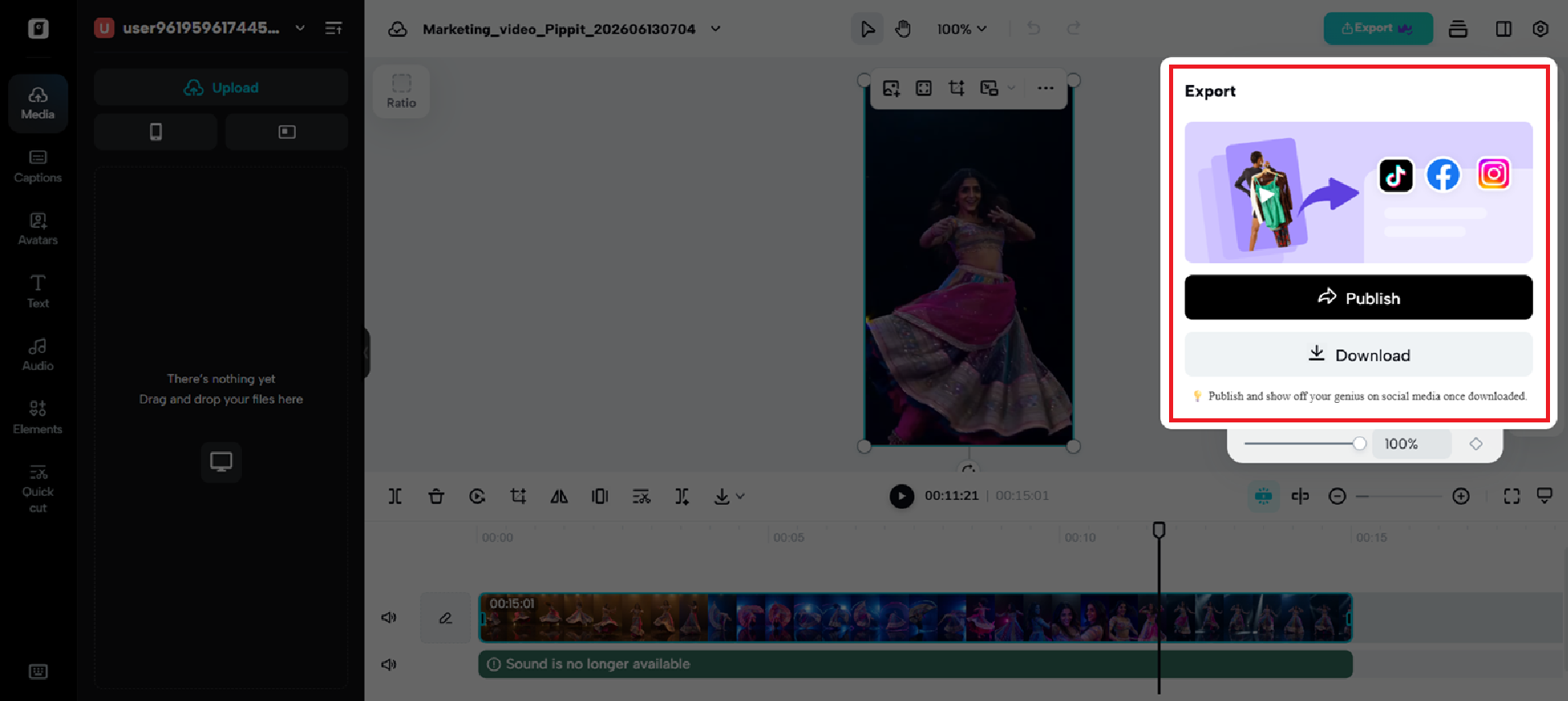Expand the user account dropdown
The image size is (1568, 701).
[300, 28]
